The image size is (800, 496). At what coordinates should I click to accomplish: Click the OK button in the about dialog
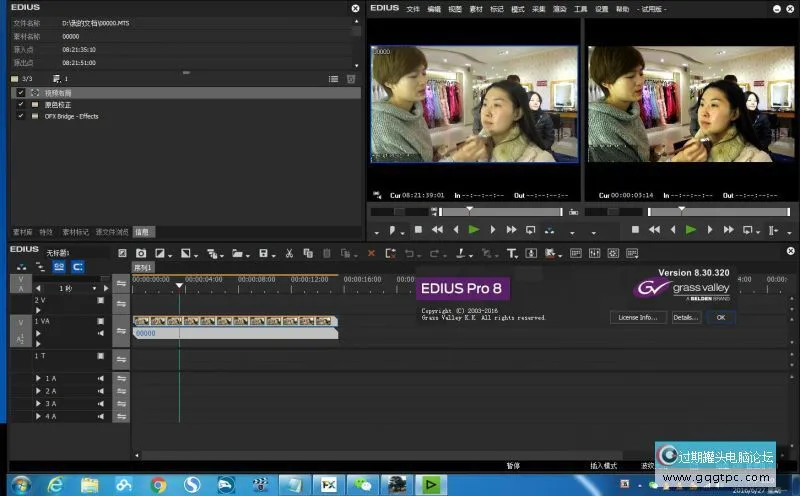coord(720,317)
